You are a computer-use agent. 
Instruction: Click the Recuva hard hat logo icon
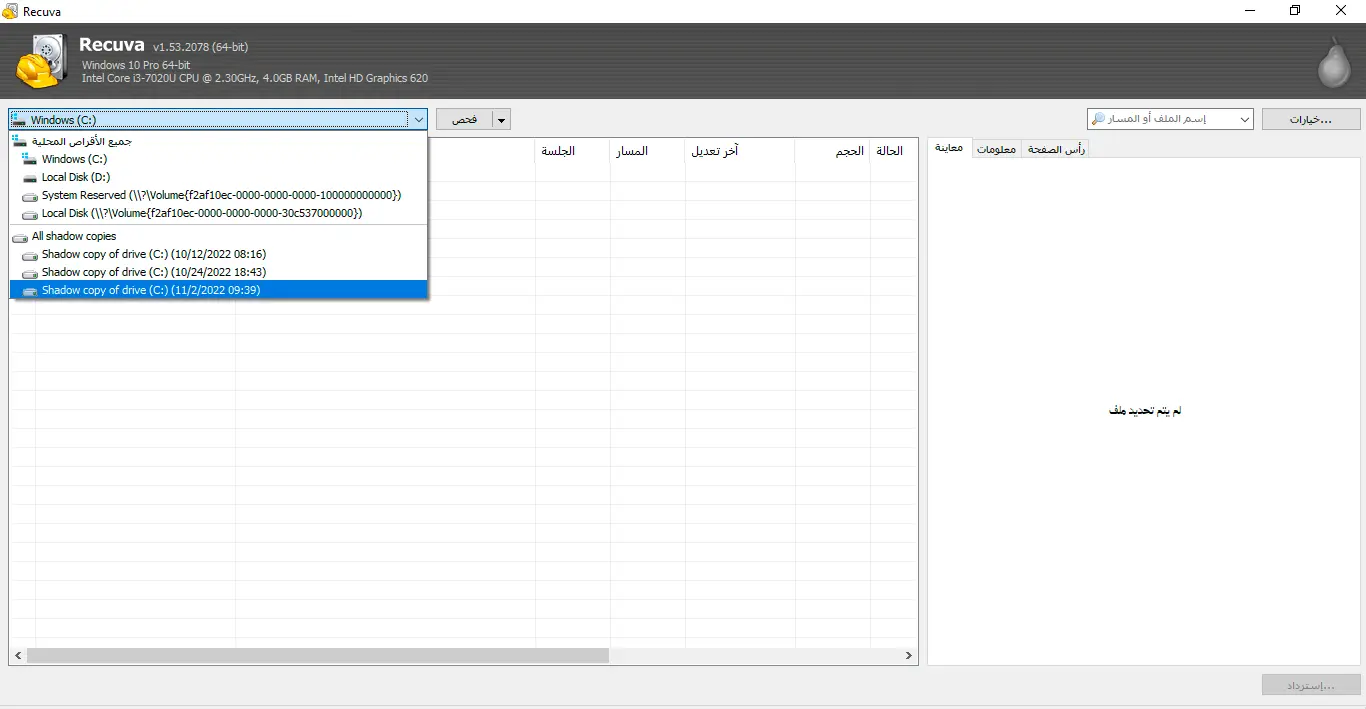[41, 62]
